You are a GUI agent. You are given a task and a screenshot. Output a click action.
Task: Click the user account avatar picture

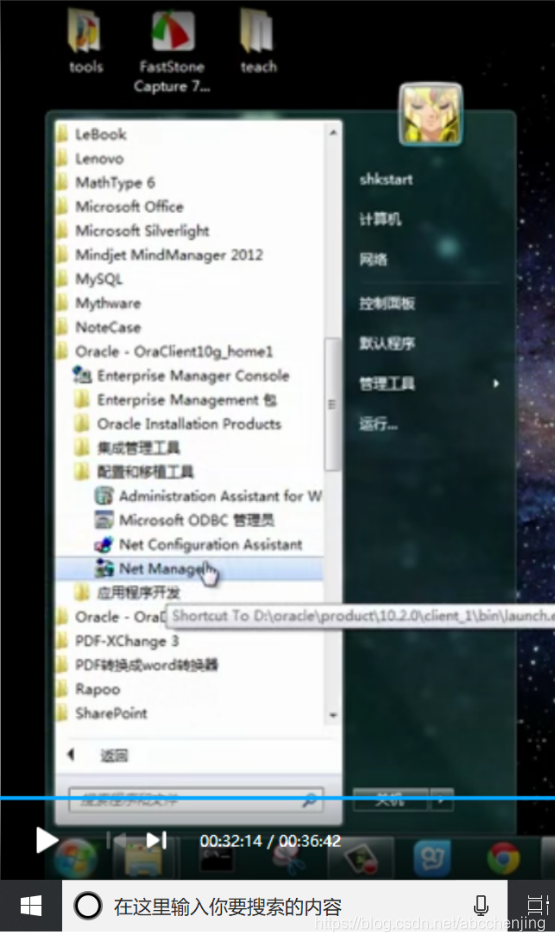[x=430, y=114]
